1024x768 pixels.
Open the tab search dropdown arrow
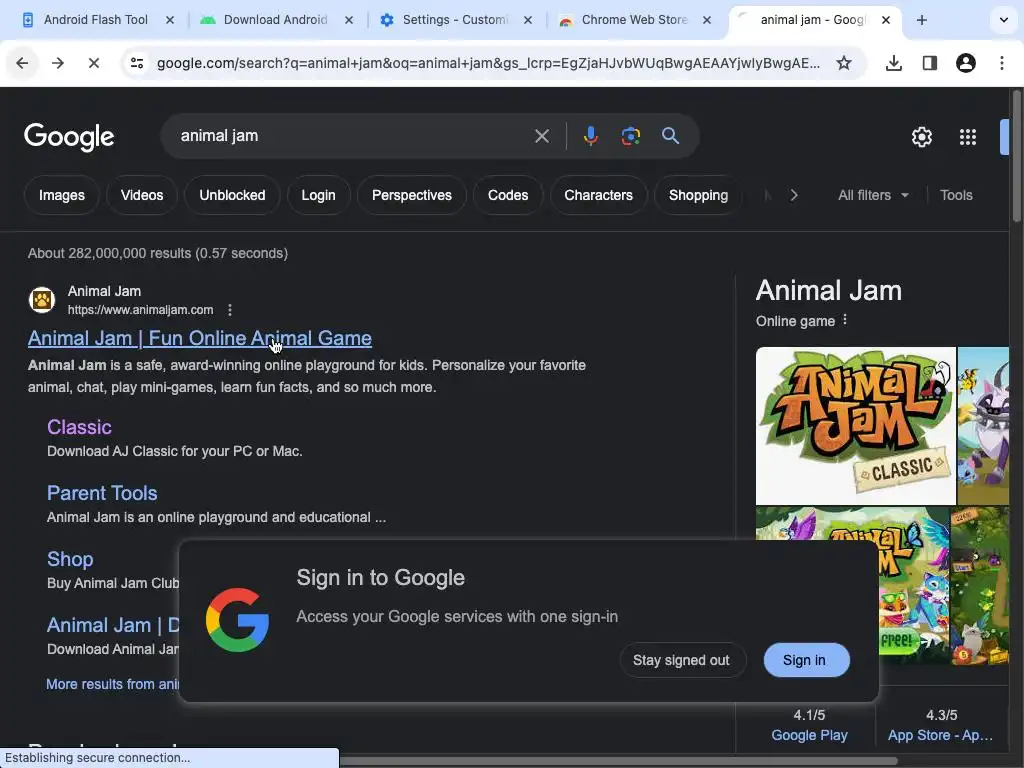[x=1003, y=20]
